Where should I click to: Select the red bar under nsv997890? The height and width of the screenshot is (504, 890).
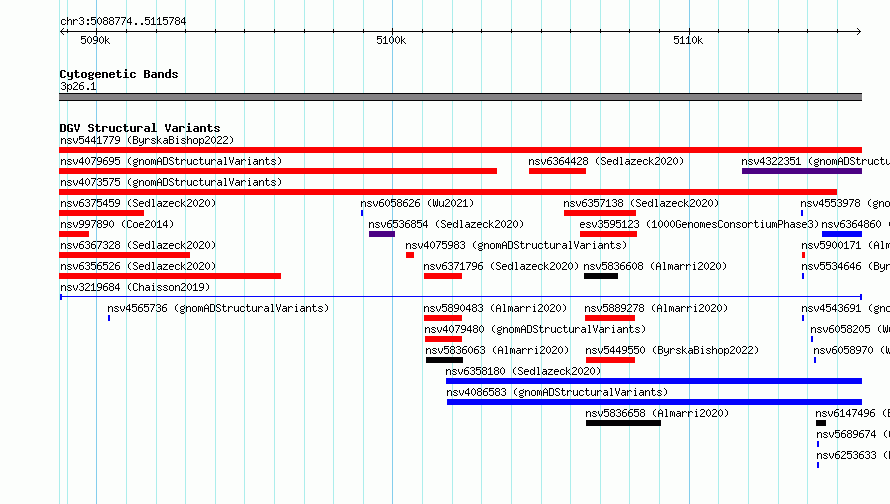click(x=74, y=234)
